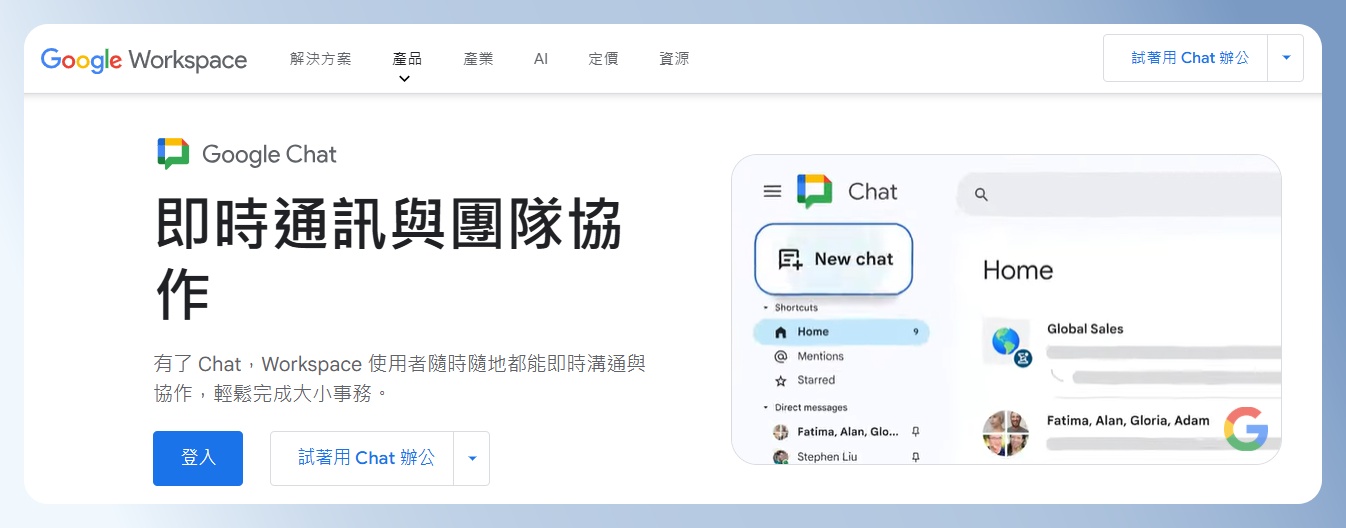Click pin icon beside Stephen Liu

point(915,457)
